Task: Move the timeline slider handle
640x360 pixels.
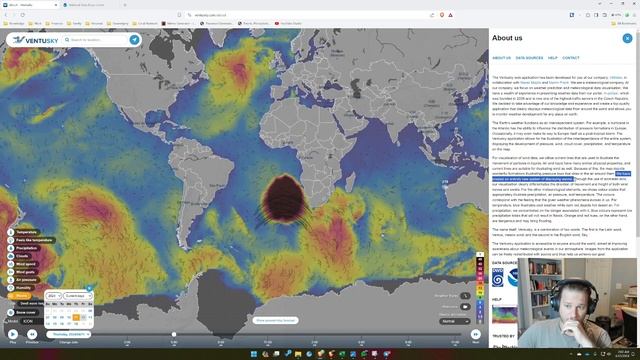Action: tap(174, 334)
